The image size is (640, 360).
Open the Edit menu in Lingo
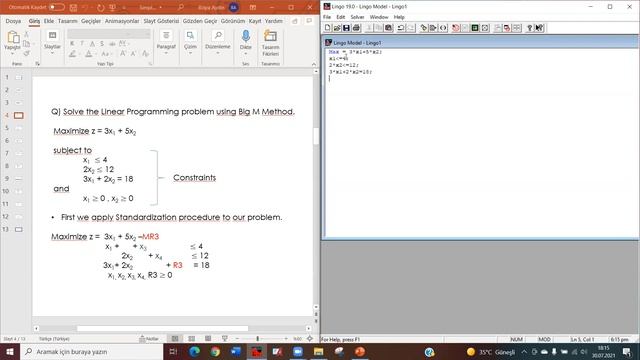340,17
